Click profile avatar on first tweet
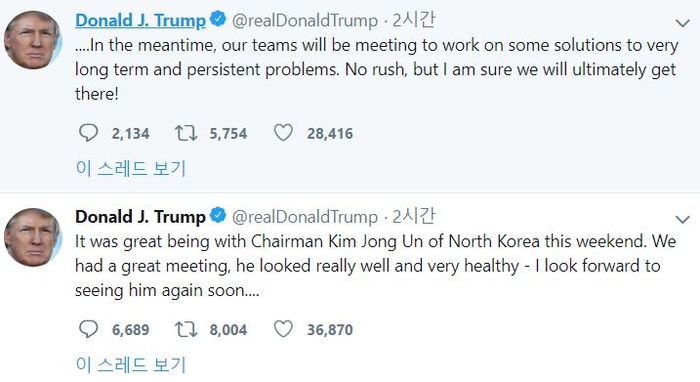 tap(33, 40)
